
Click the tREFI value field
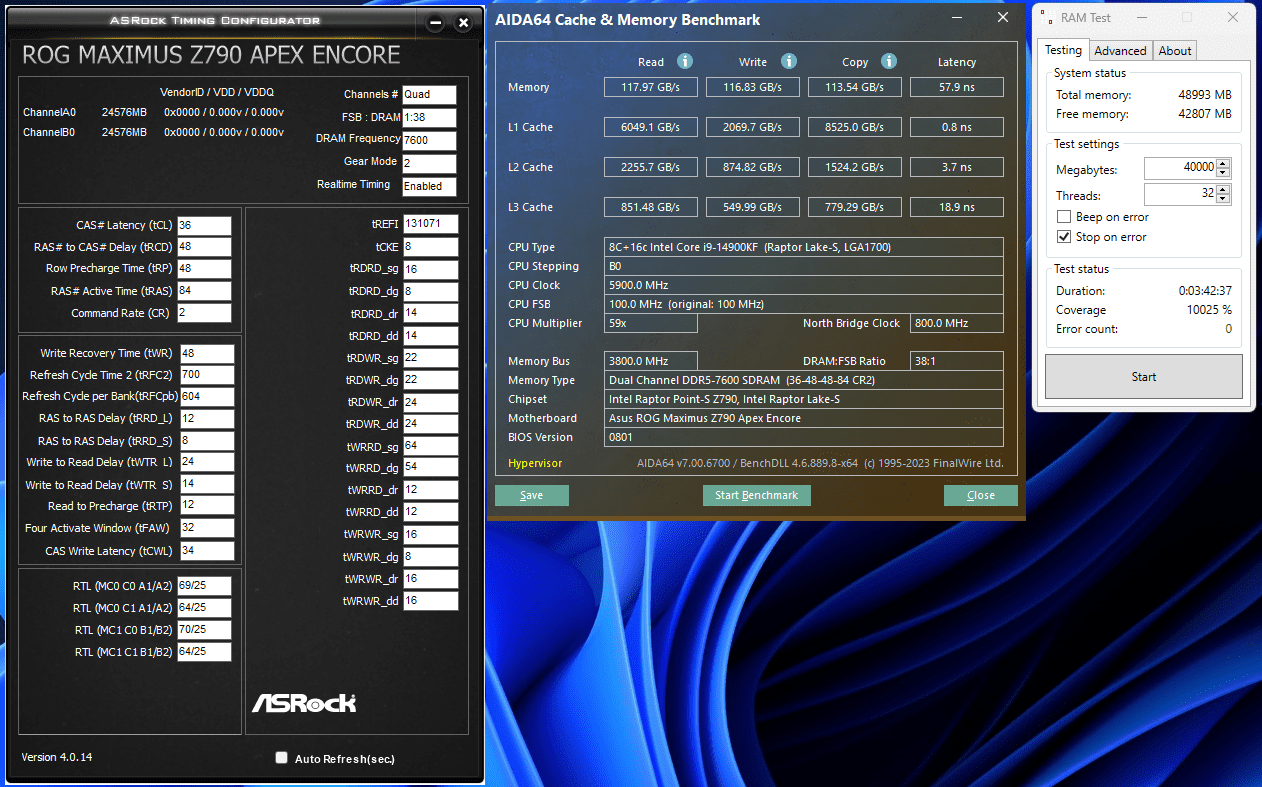(x=431, y=224)
